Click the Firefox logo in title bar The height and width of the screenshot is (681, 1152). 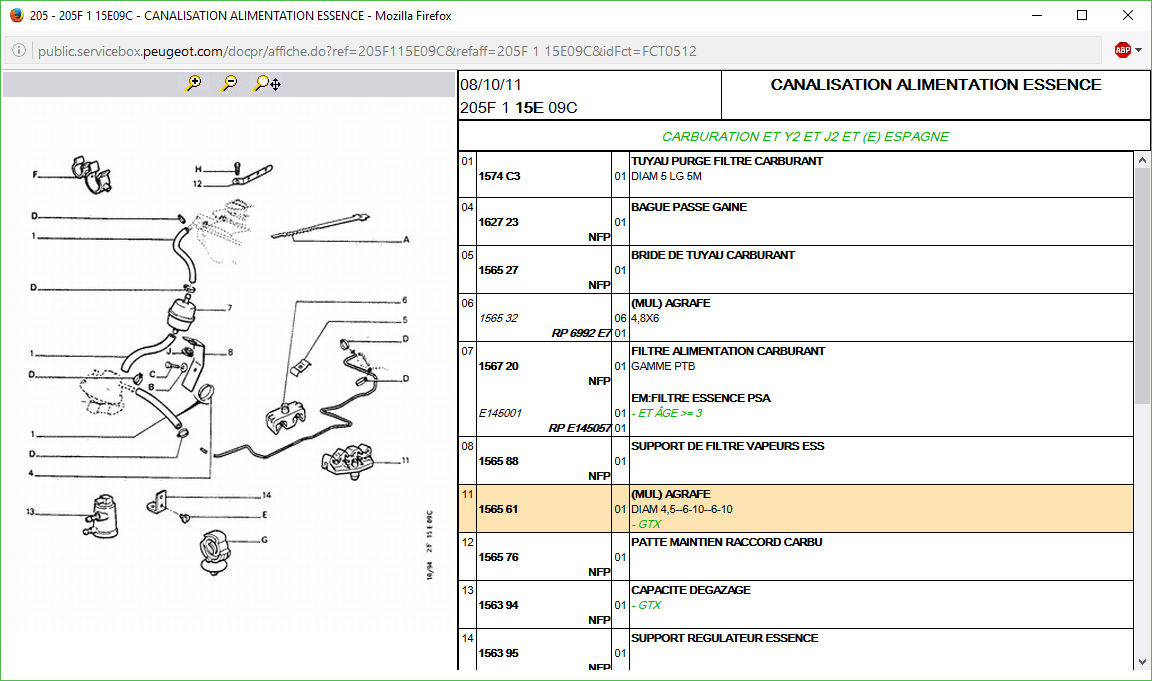(x=16, y=15)
